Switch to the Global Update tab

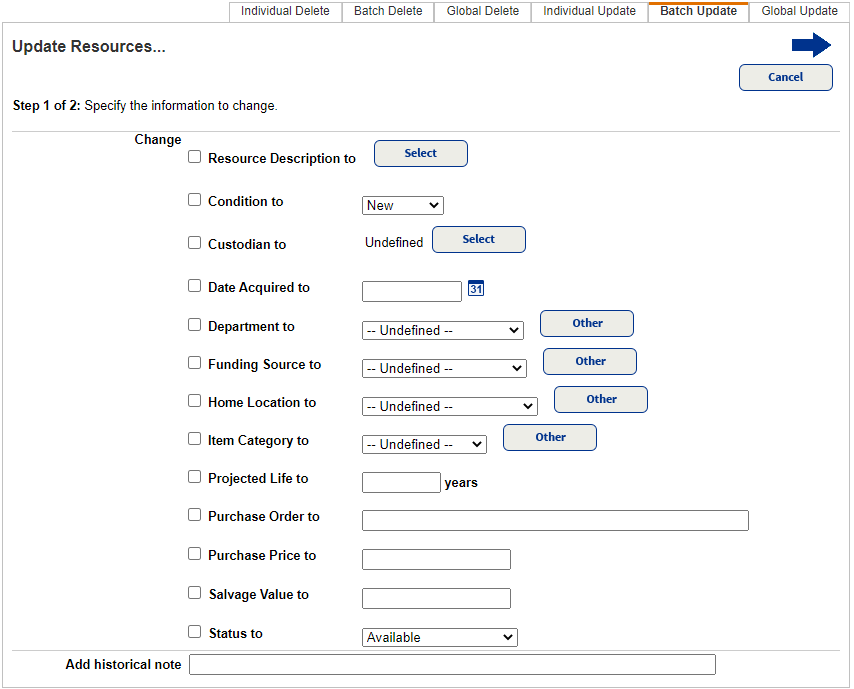tap(799, 11)
